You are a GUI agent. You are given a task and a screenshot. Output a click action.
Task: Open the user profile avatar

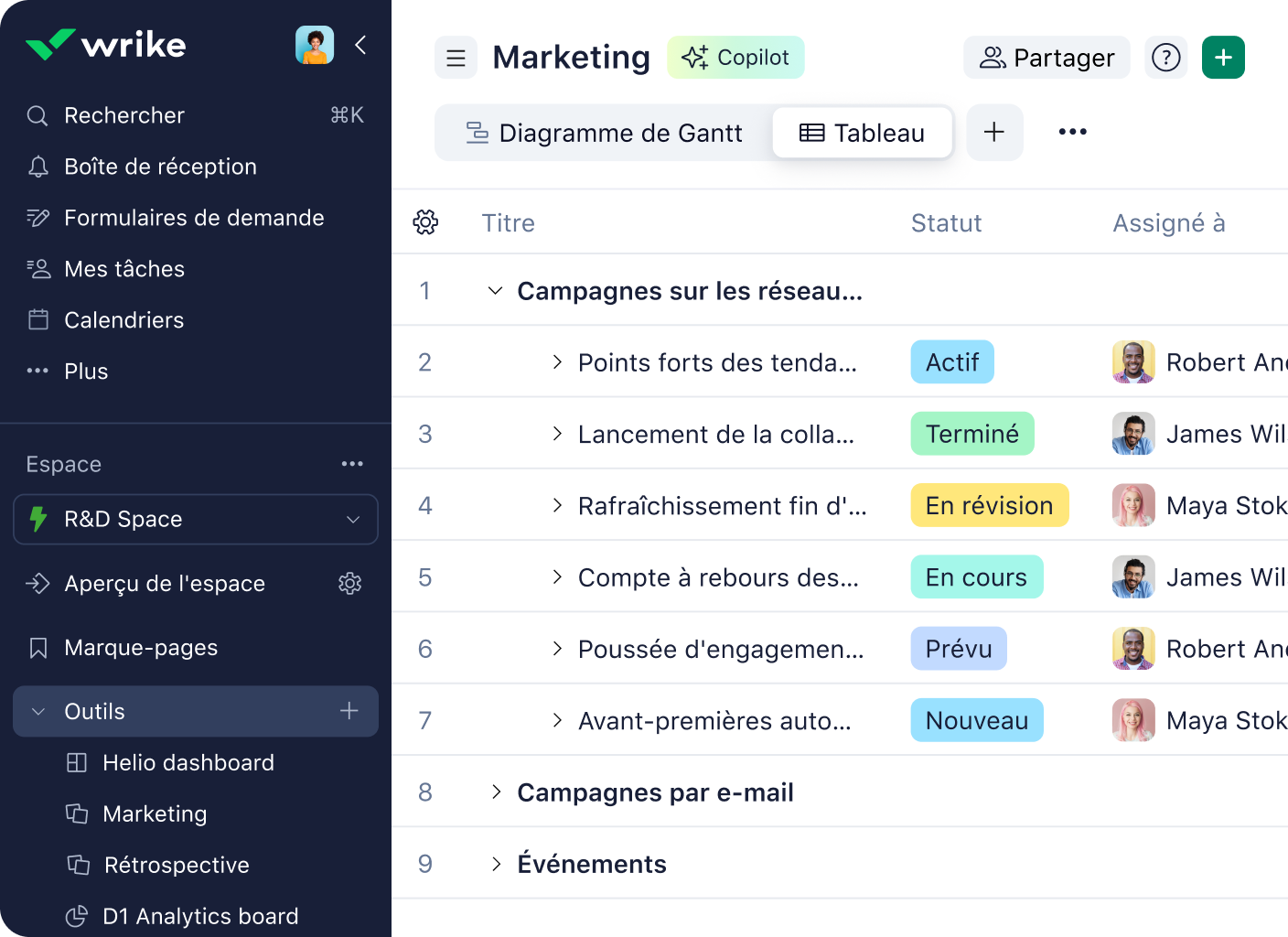coord(315,44)
